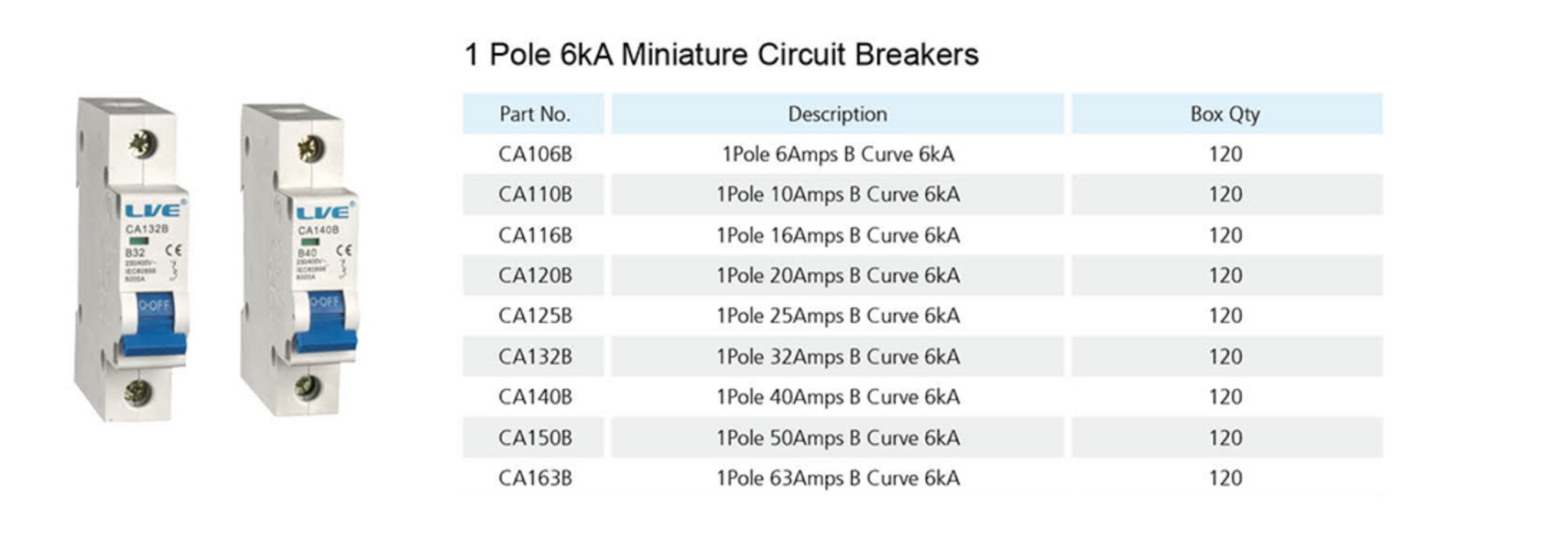The width and height of the screenshot is (1568, 539).
Task: Click the bottom screw of the CA140B breaker
Action: click(x=308, y=387)
